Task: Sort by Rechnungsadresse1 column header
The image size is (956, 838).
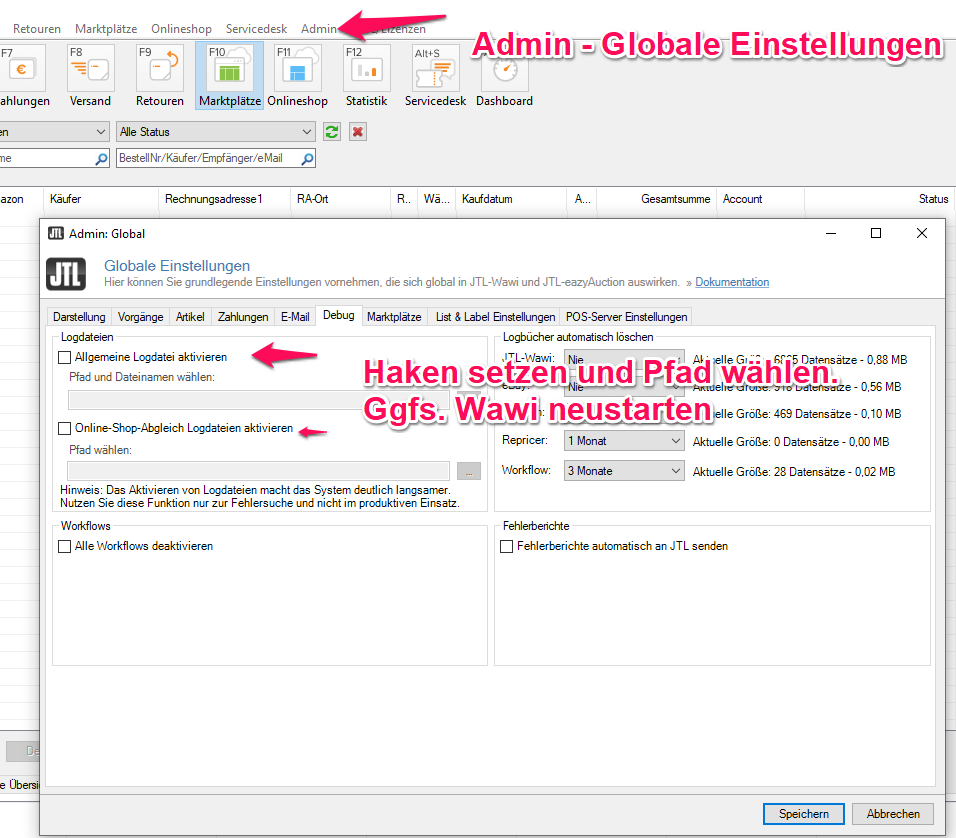Action: [224, 199]
